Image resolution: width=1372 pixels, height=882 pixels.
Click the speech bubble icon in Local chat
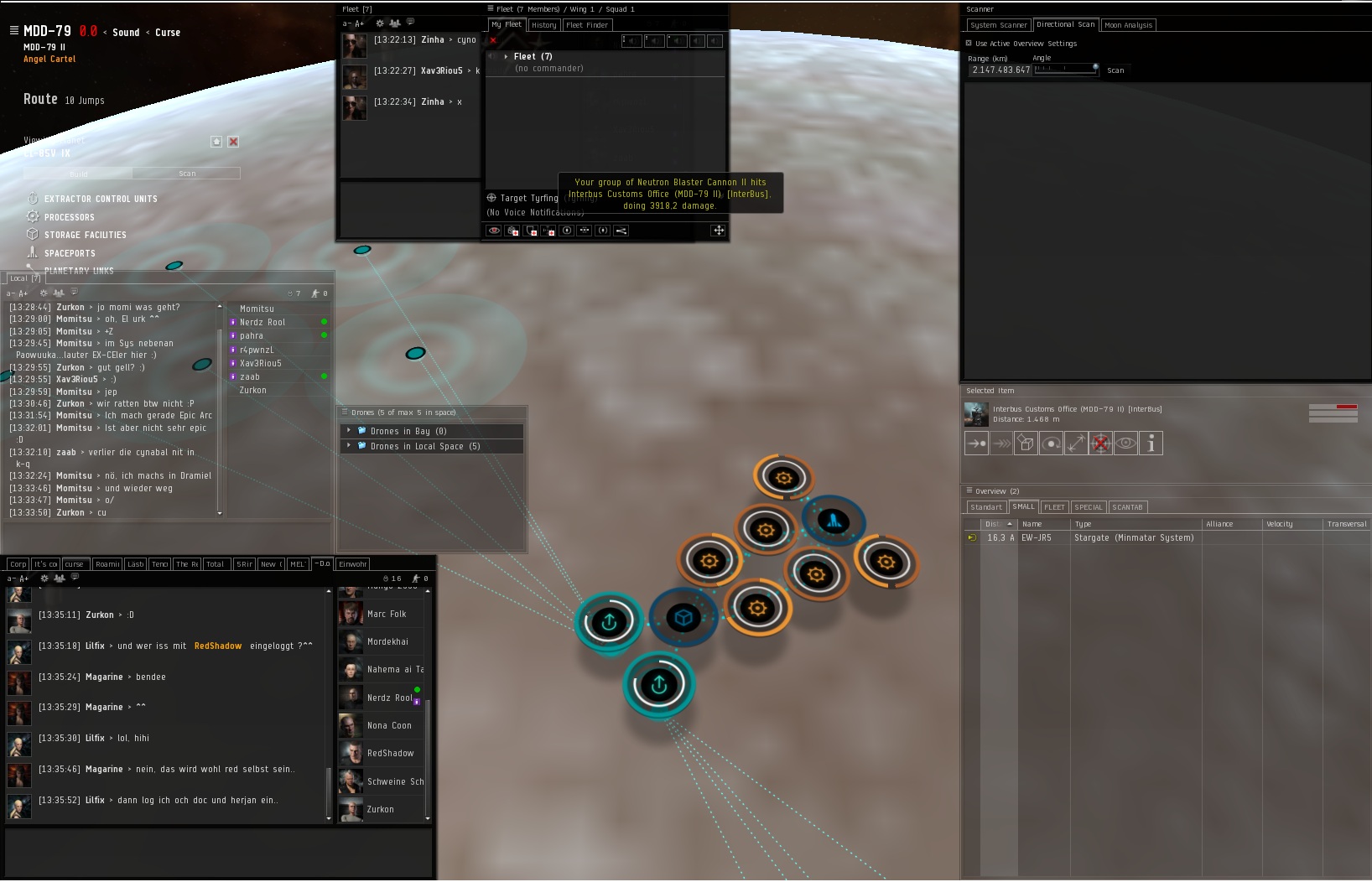pyautogui.click(x=75, y=293)
